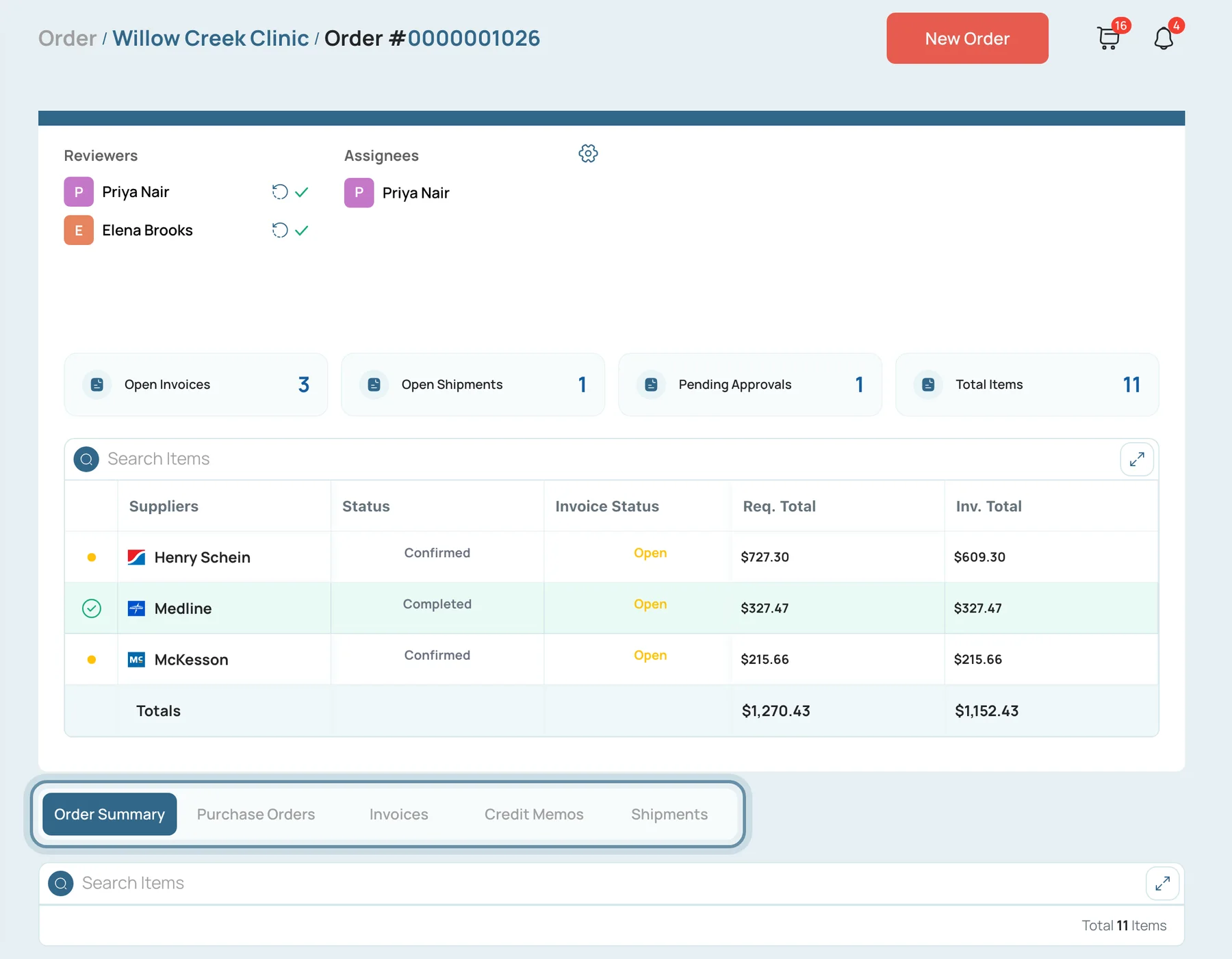Click the Henry Schein logo
Screen dimensions: 1232x959
(136, 557)
